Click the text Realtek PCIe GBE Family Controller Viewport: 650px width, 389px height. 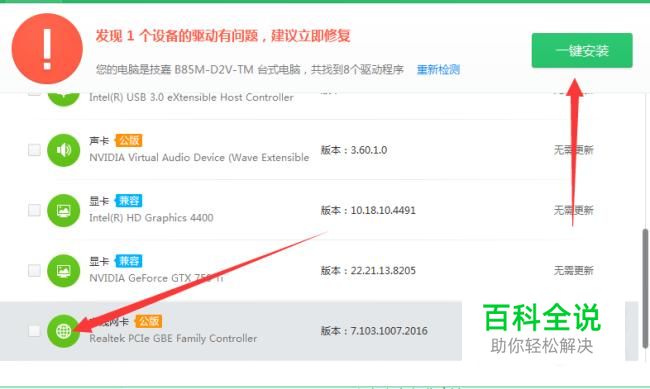coord(173,338)
